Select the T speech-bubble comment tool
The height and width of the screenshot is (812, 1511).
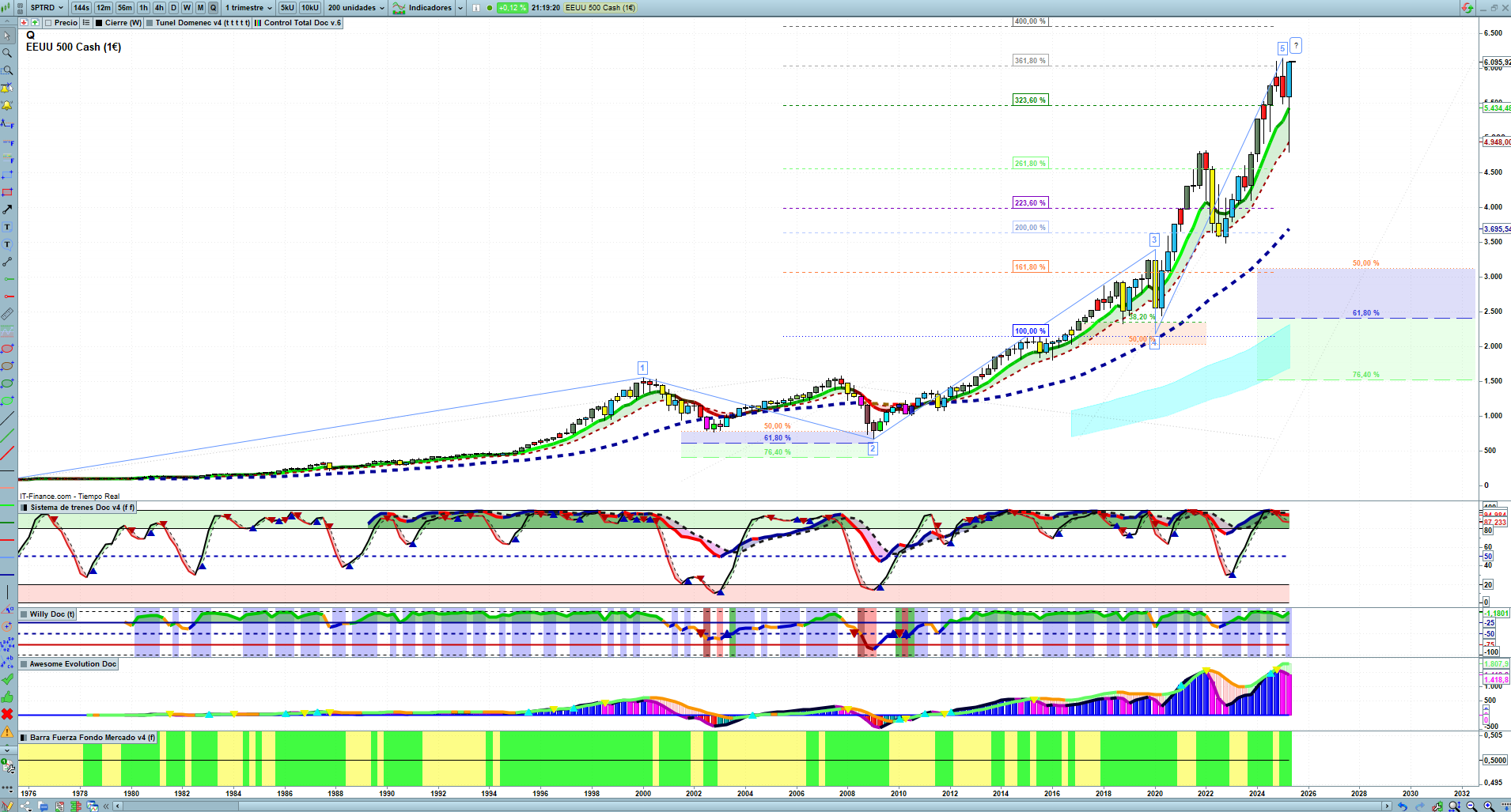7,244
